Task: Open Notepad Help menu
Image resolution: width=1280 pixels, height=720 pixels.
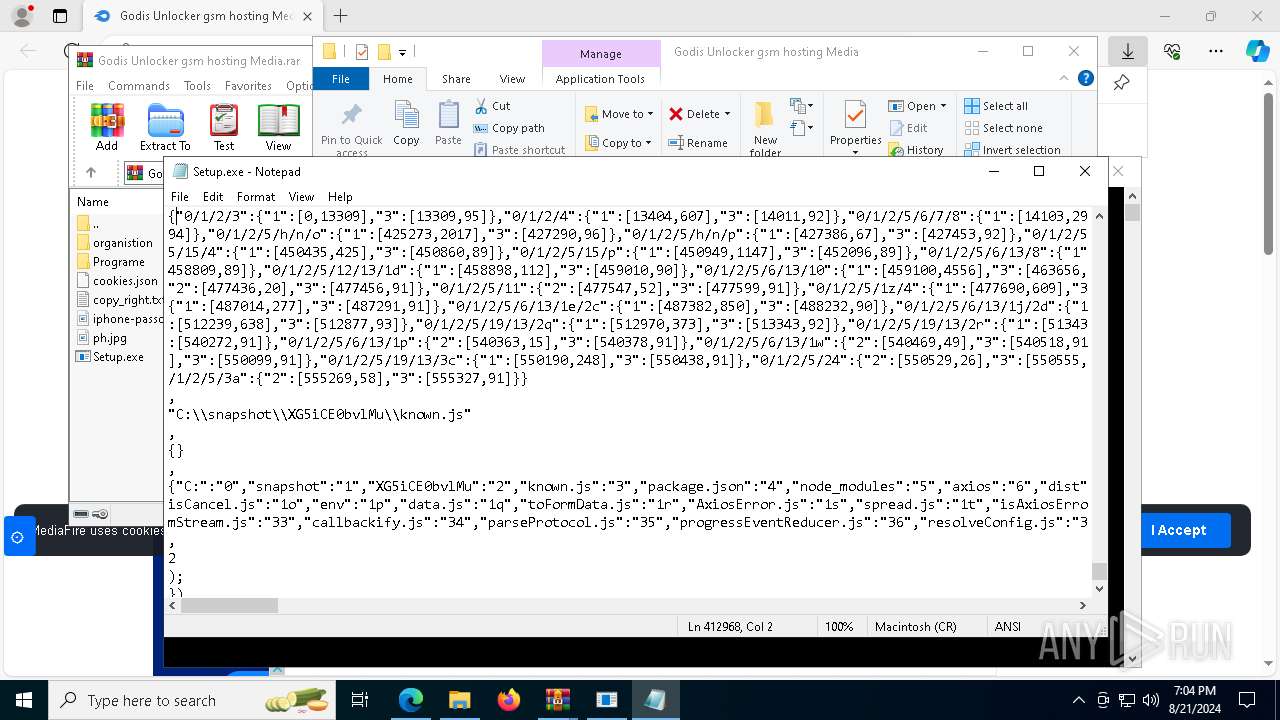Action: point(340,197)
